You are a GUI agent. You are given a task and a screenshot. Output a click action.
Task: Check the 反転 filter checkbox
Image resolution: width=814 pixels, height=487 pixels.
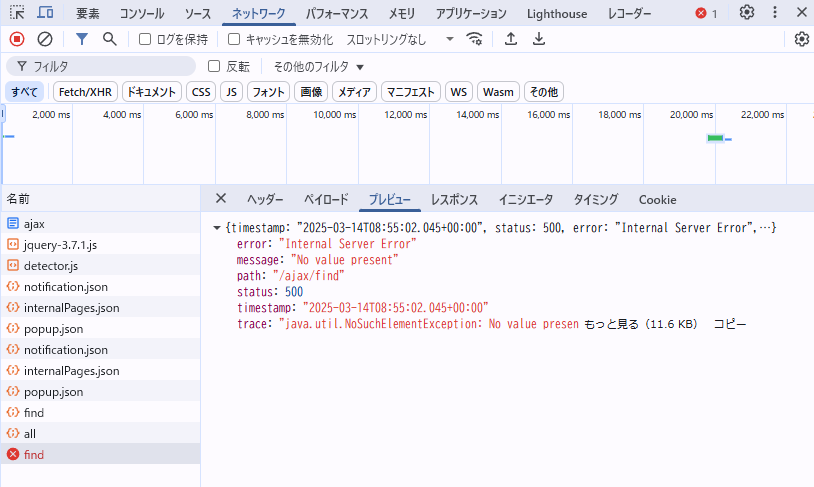point(213,66)
